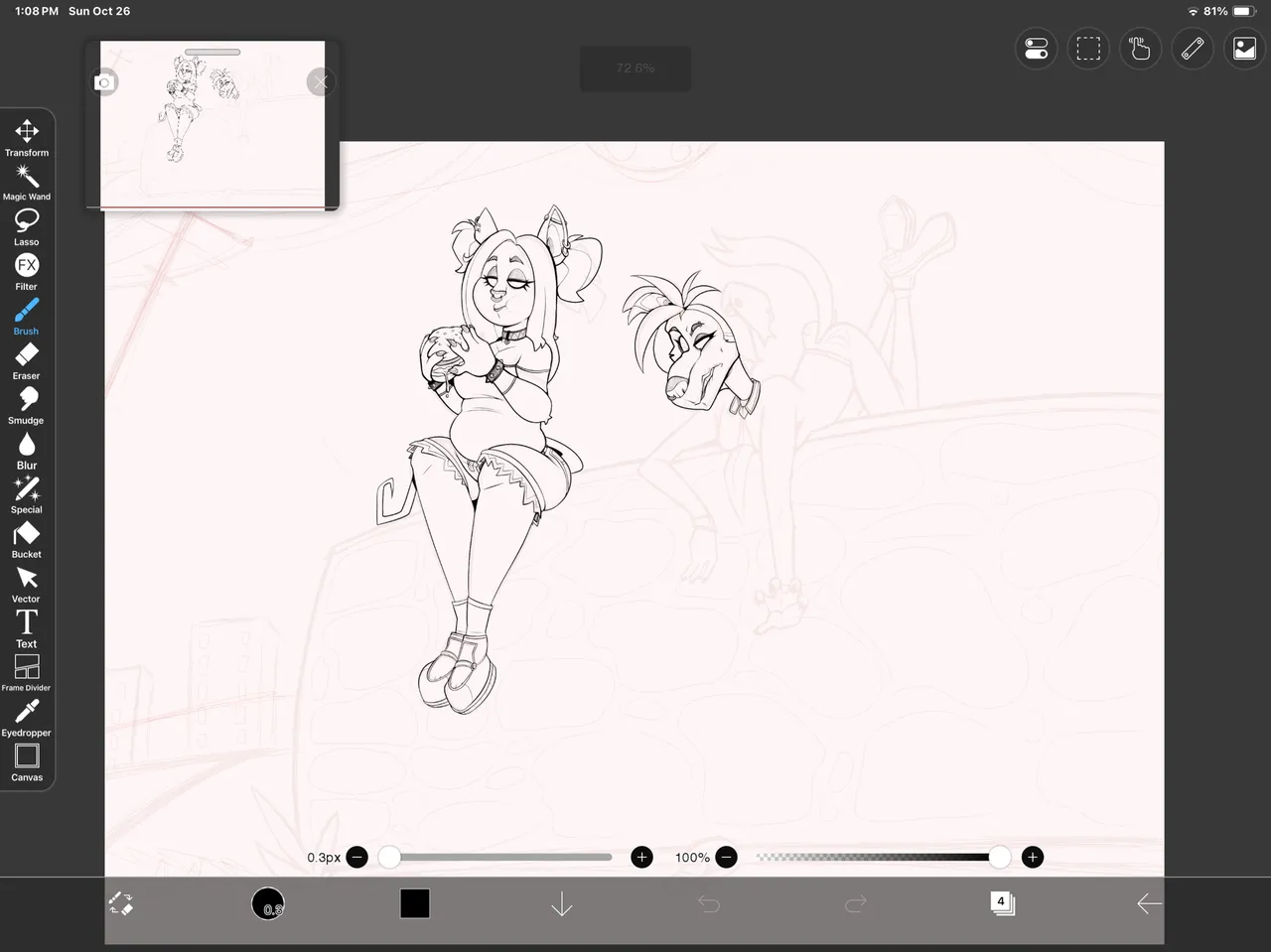Increase brush thickness with plus button
1271x952 pixels.
click(641, 857)
